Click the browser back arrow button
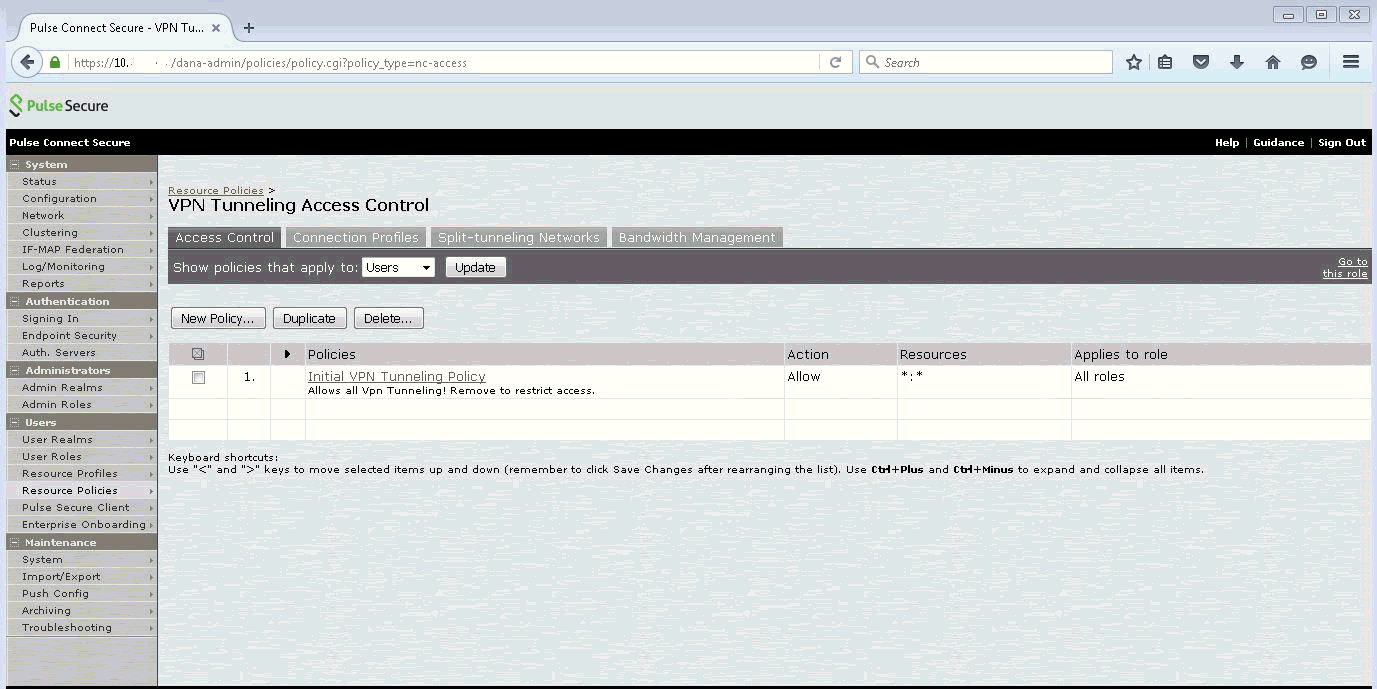This screenshot has width=1377, height=689. coord(27,62)
